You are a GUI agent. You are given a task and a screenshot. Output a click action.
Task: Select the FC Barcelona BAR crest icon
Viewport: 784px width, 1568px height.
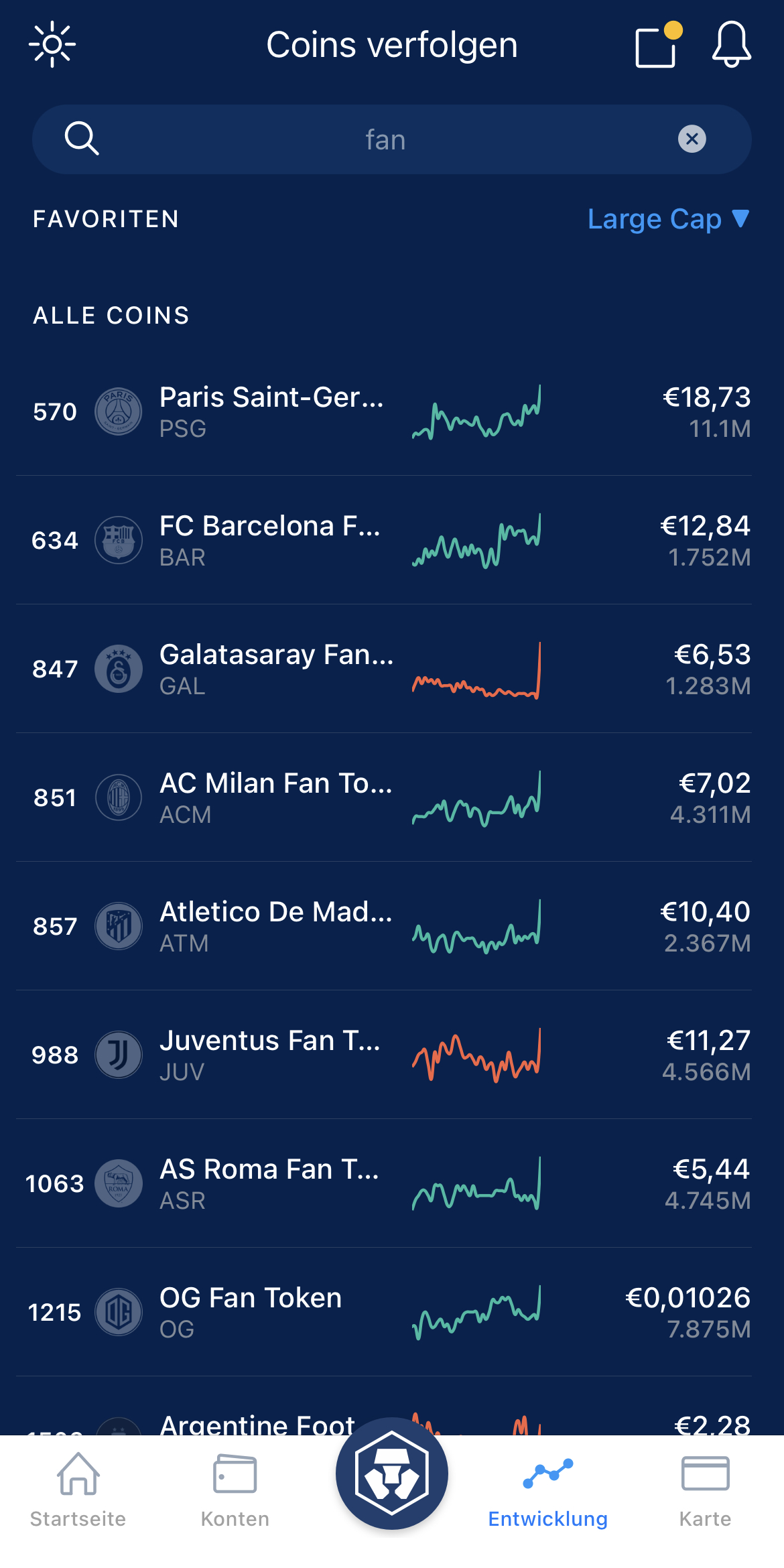point(119,540)
